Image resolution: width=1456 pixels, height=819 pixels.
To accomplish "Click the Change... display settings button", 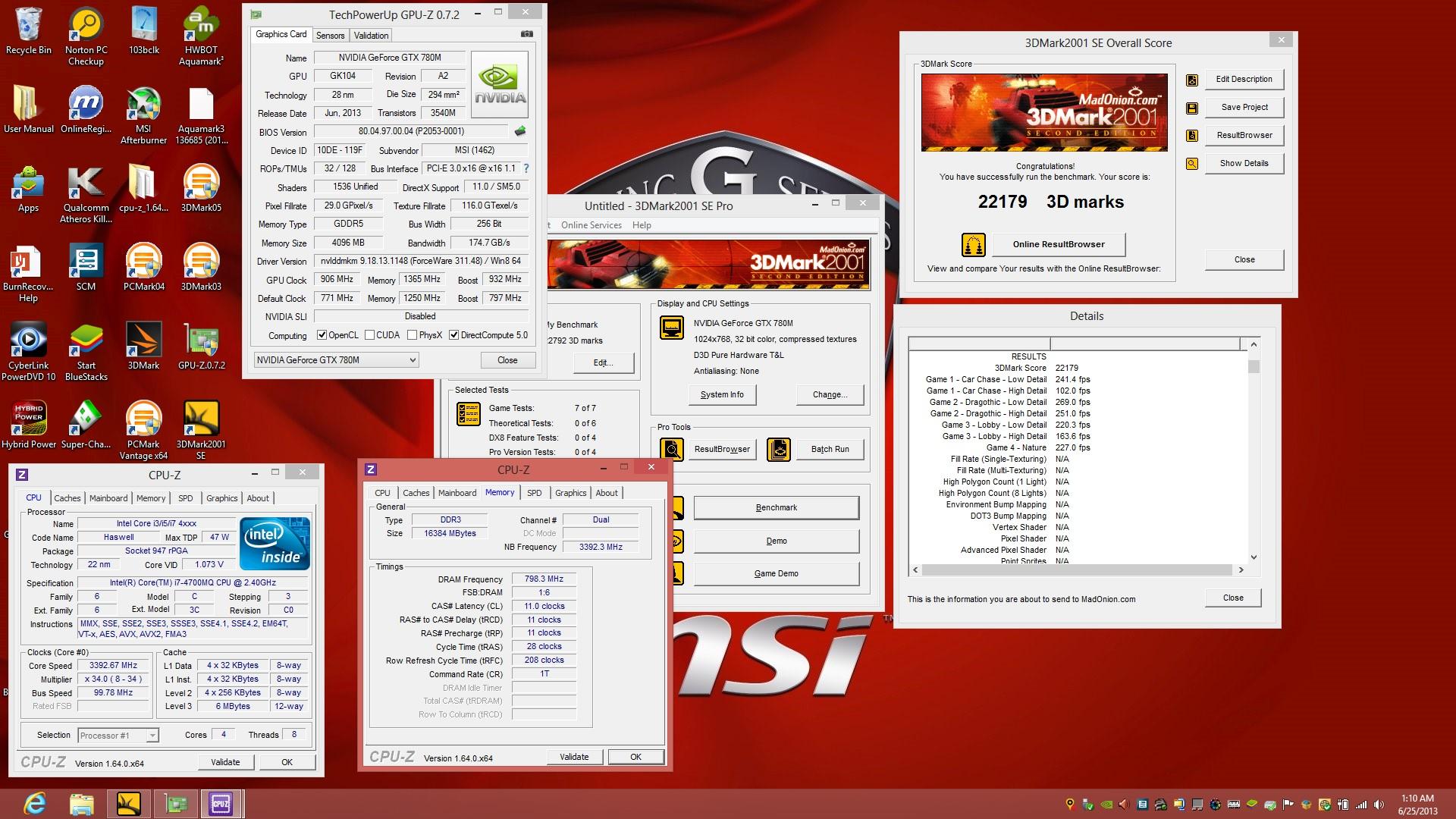I will [x=830, y=395].
